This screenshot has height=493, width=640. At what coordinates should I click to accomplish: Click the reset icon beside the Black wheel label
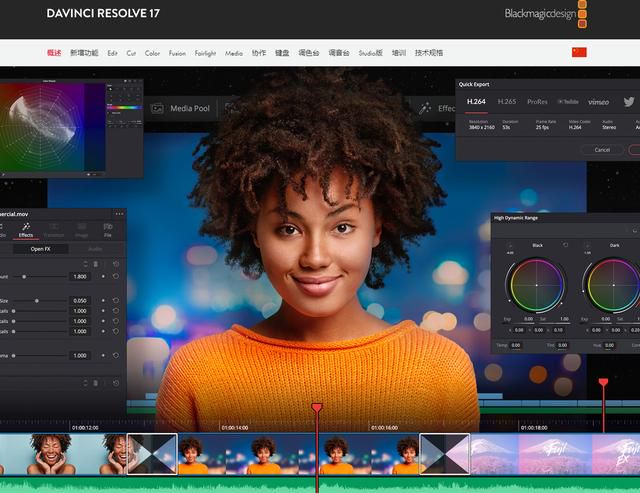565,245
